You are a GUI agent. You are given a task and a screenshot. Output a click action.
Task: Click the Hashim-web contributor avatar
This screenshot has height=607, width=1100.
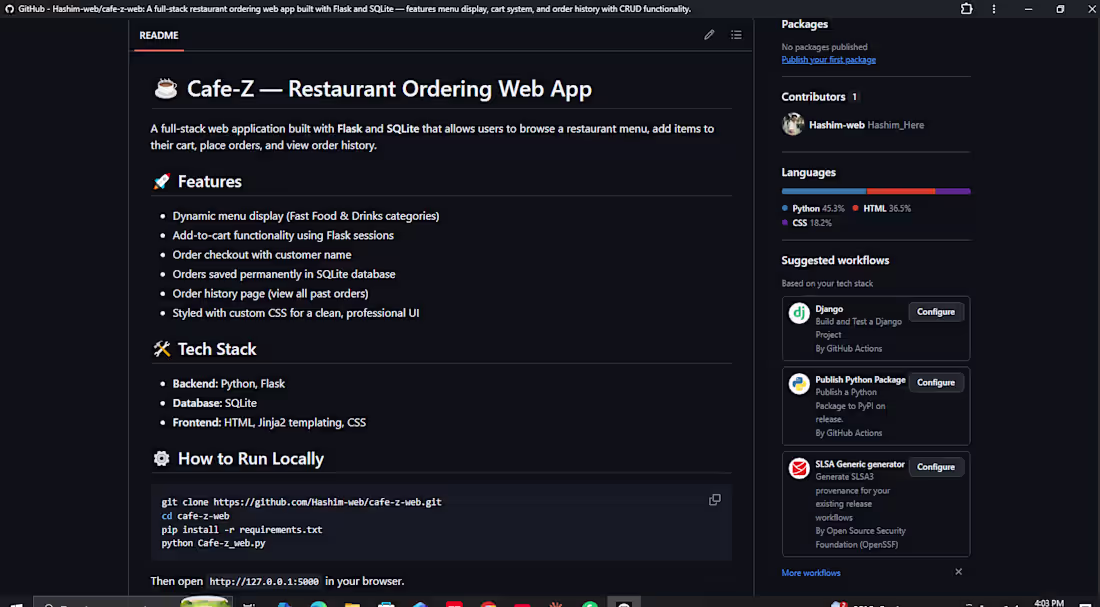coord(793,124)
